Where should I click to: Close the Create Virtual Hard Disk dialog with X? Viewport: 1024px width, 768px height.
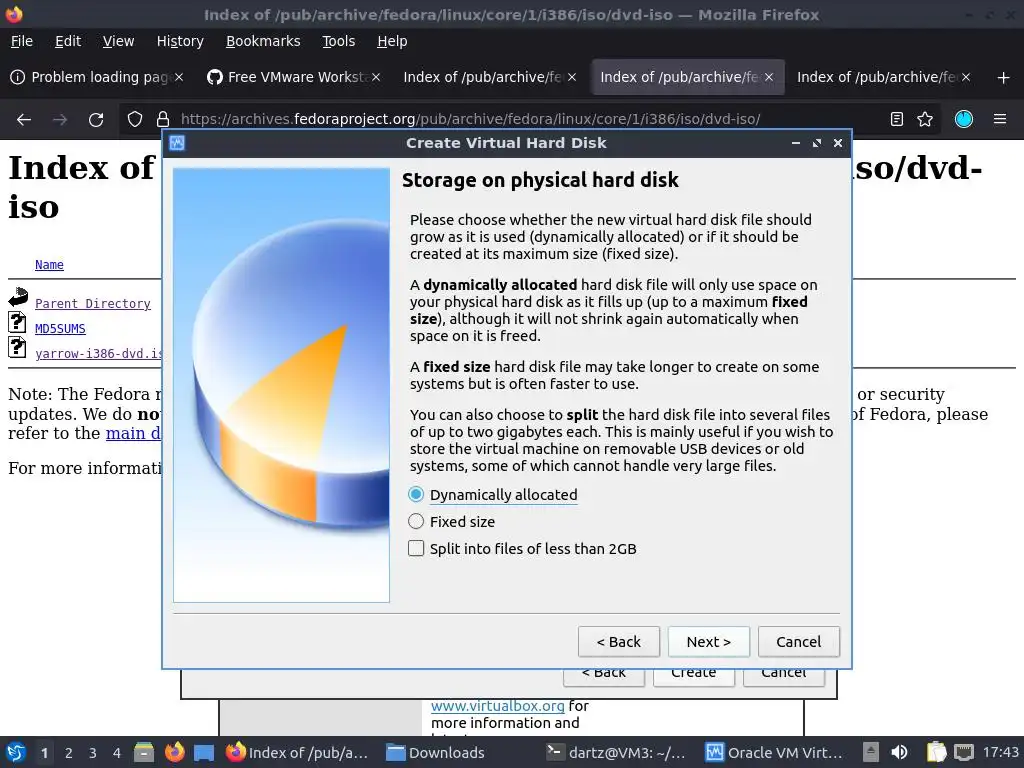click(x=838, y=143)
